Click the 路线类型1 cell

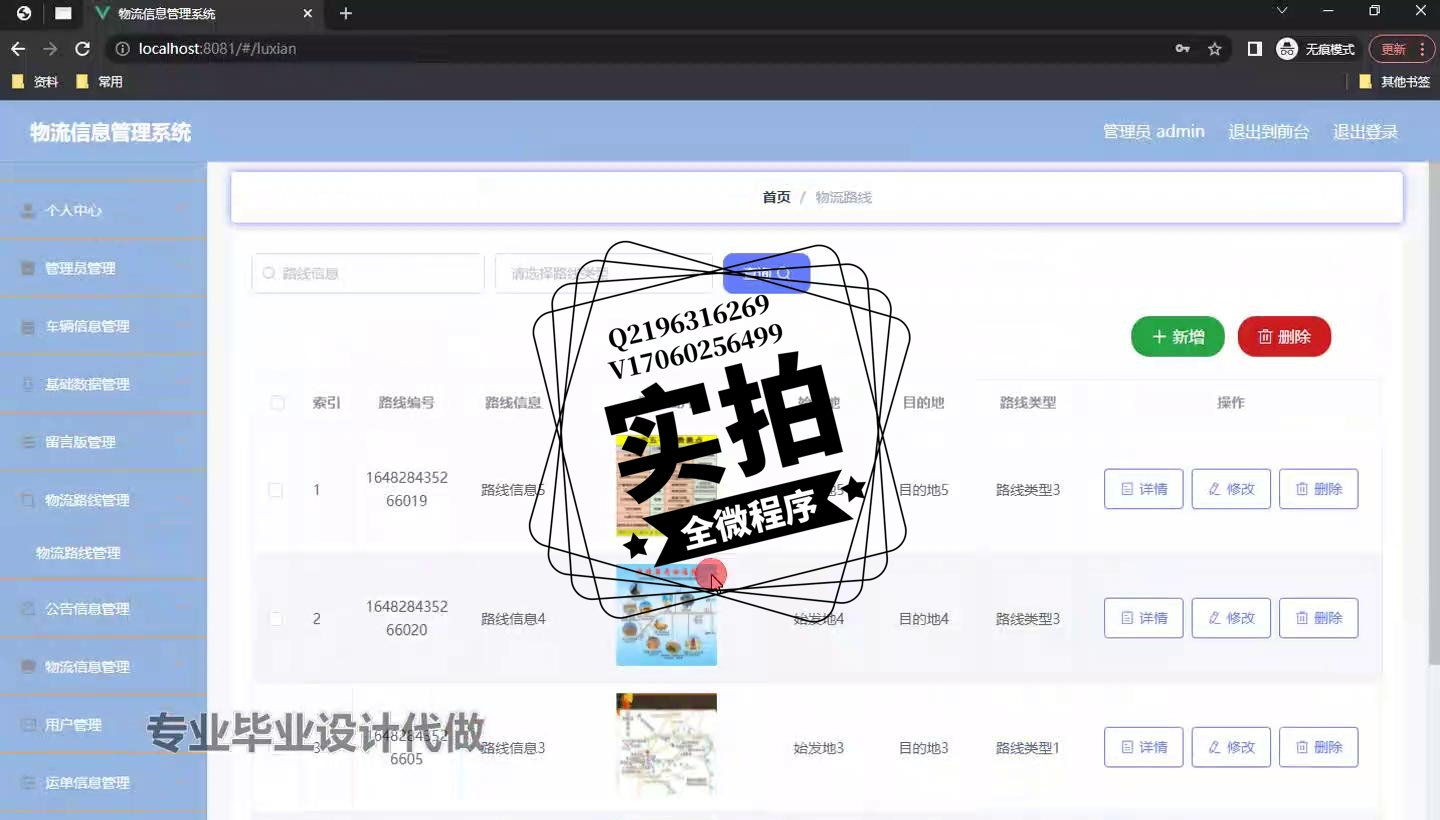click(x=1028, y=748)
